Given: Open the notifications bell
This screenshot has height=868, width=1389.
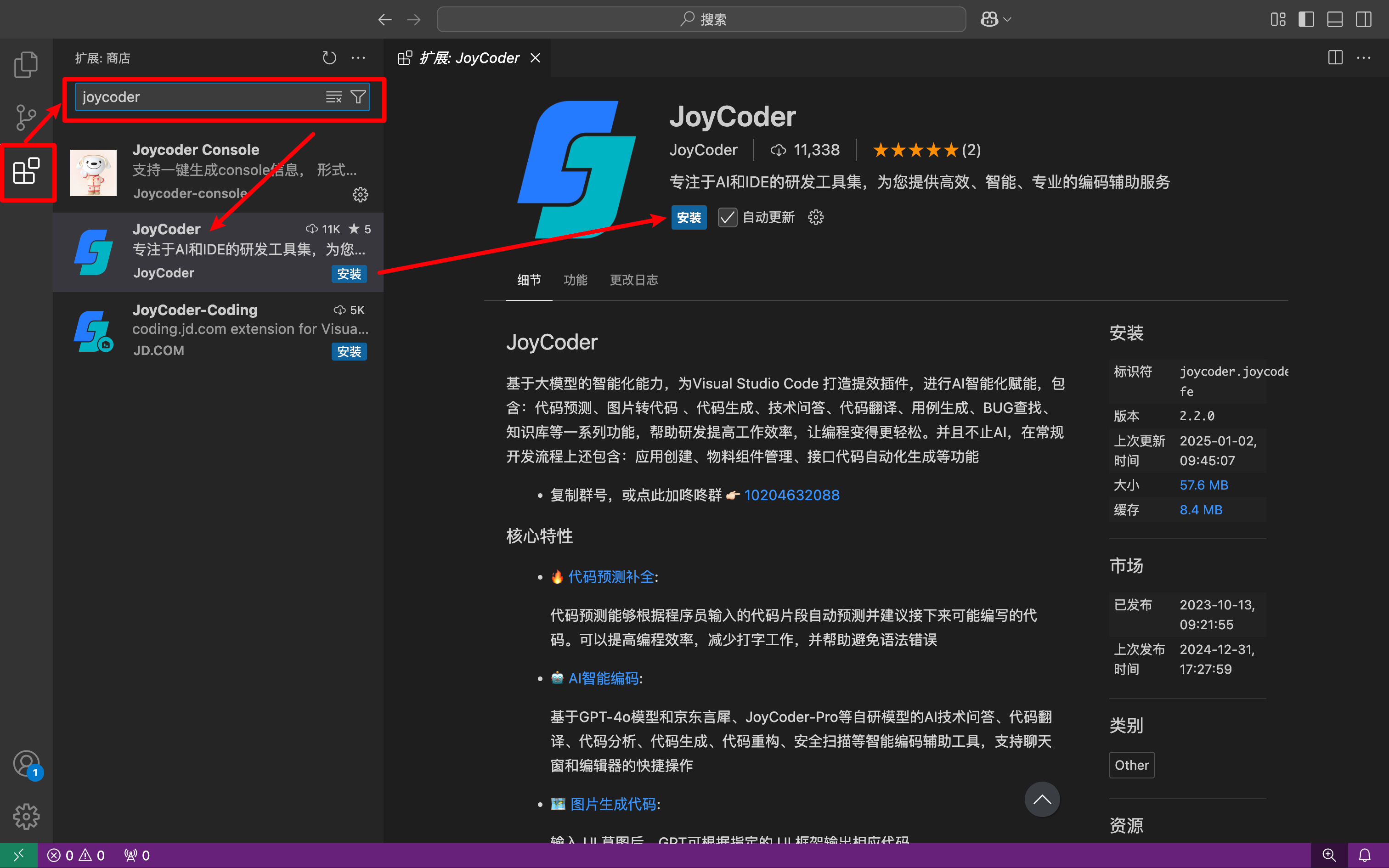Looking at the screenshot, I should (1365, 855).
